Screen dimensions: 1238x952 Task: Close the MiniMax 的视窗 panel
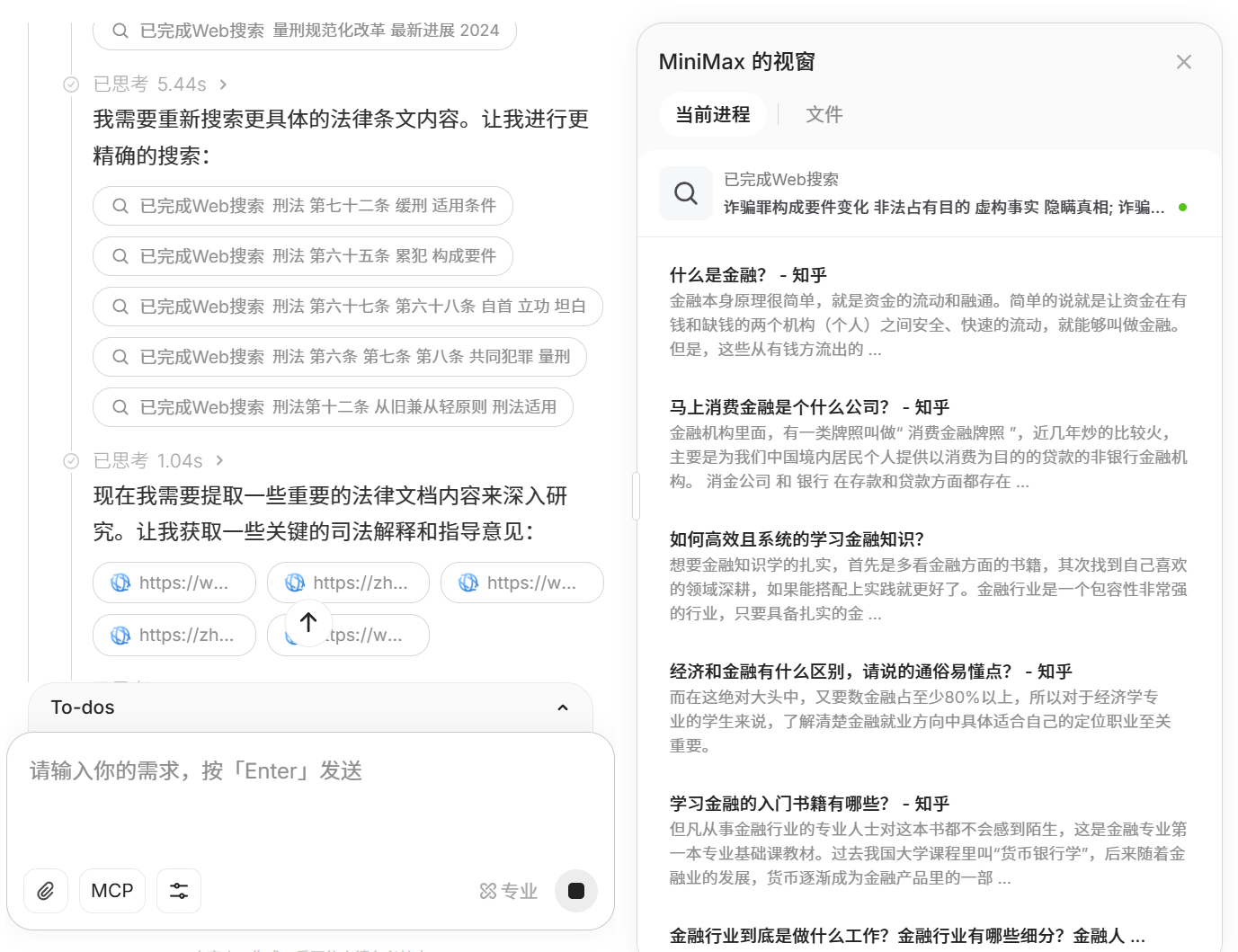(x=1183, y=62)
